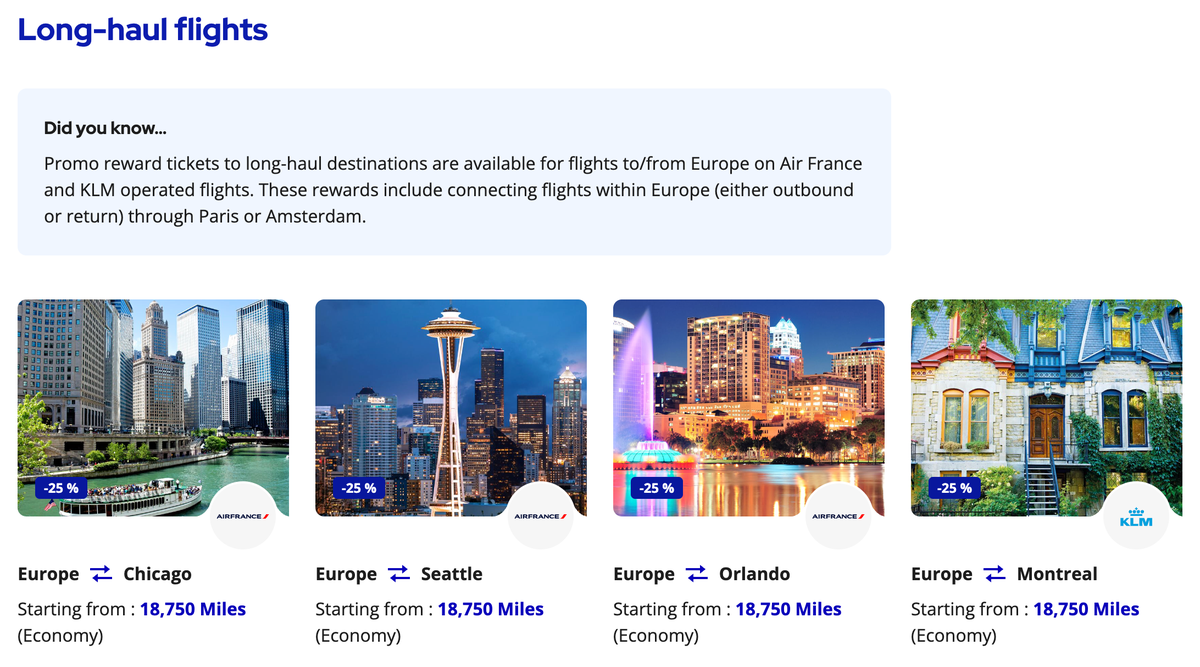This screenshot has width=1200, height=667.
Task: Click the round-trip arrows beside Orlando
Action: [694, 573]
